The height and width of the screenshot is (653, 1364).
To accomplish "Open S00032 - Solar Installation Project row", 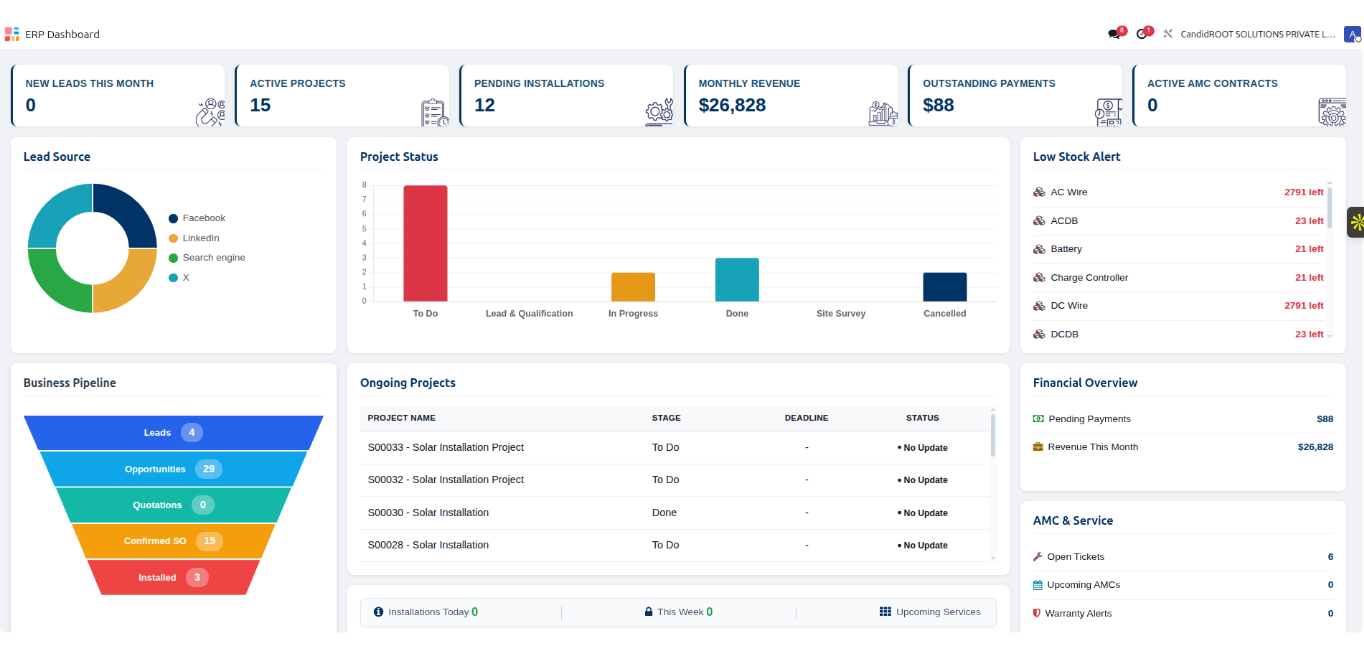I will point(675,480).
